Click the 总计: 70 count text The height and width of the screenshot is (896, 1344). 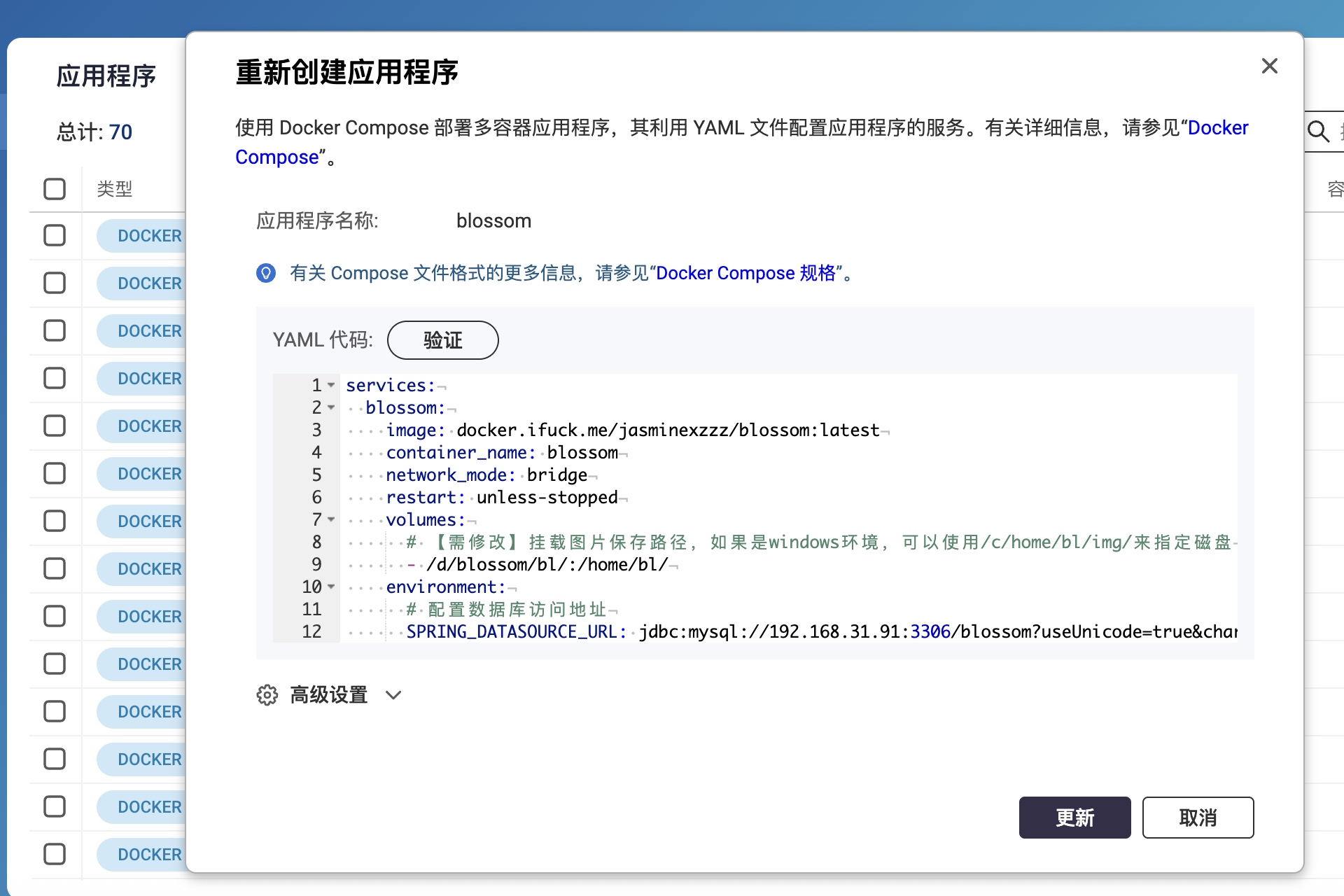(x=94, y=132)
